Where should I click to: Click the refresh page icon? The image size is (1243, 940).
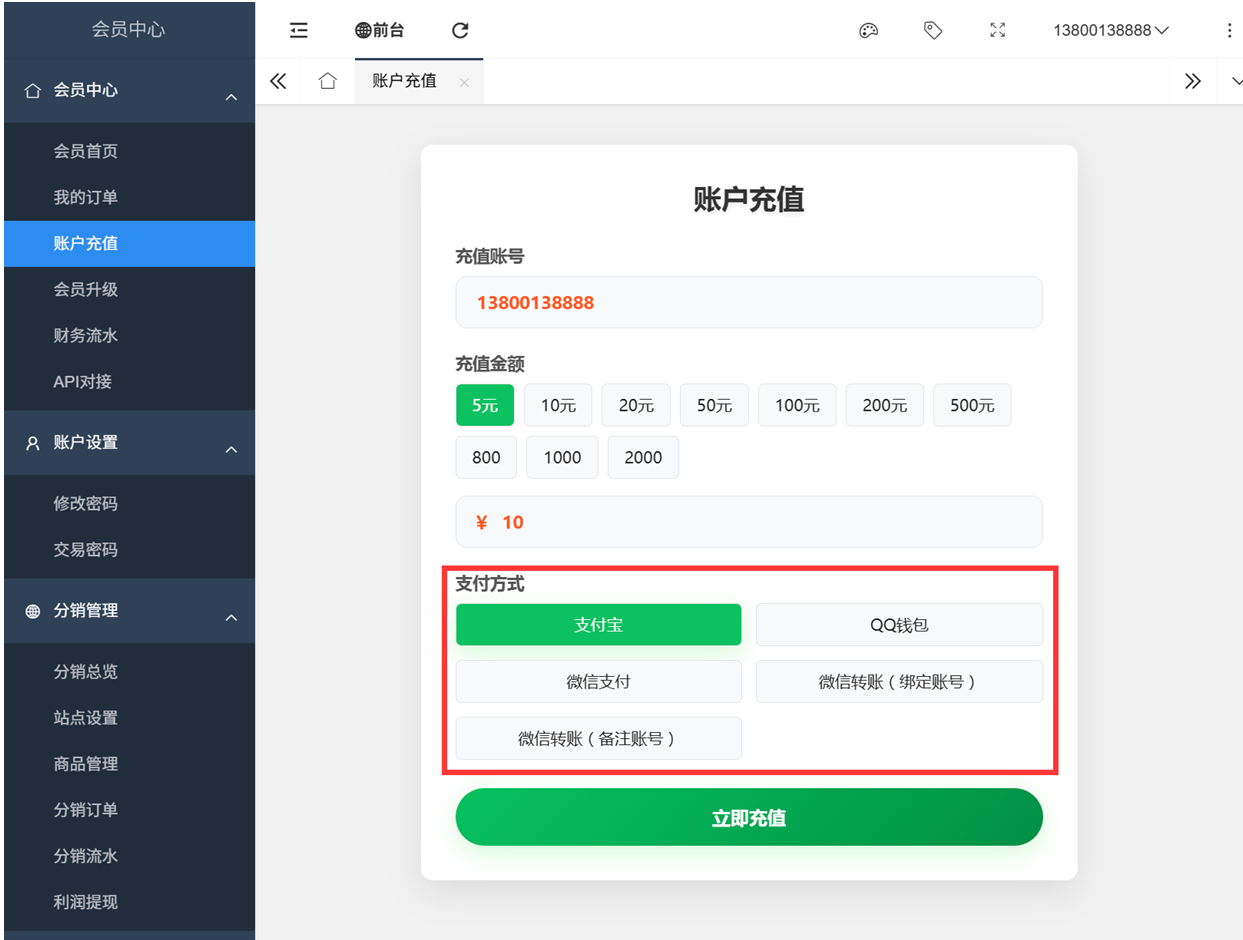460,30
